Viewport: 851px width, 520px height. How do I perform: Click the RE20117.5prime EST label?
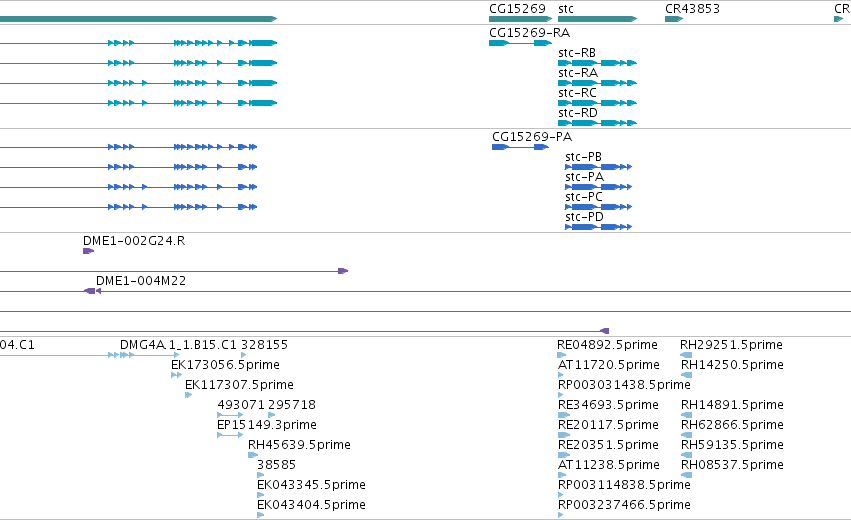point(608,425)
